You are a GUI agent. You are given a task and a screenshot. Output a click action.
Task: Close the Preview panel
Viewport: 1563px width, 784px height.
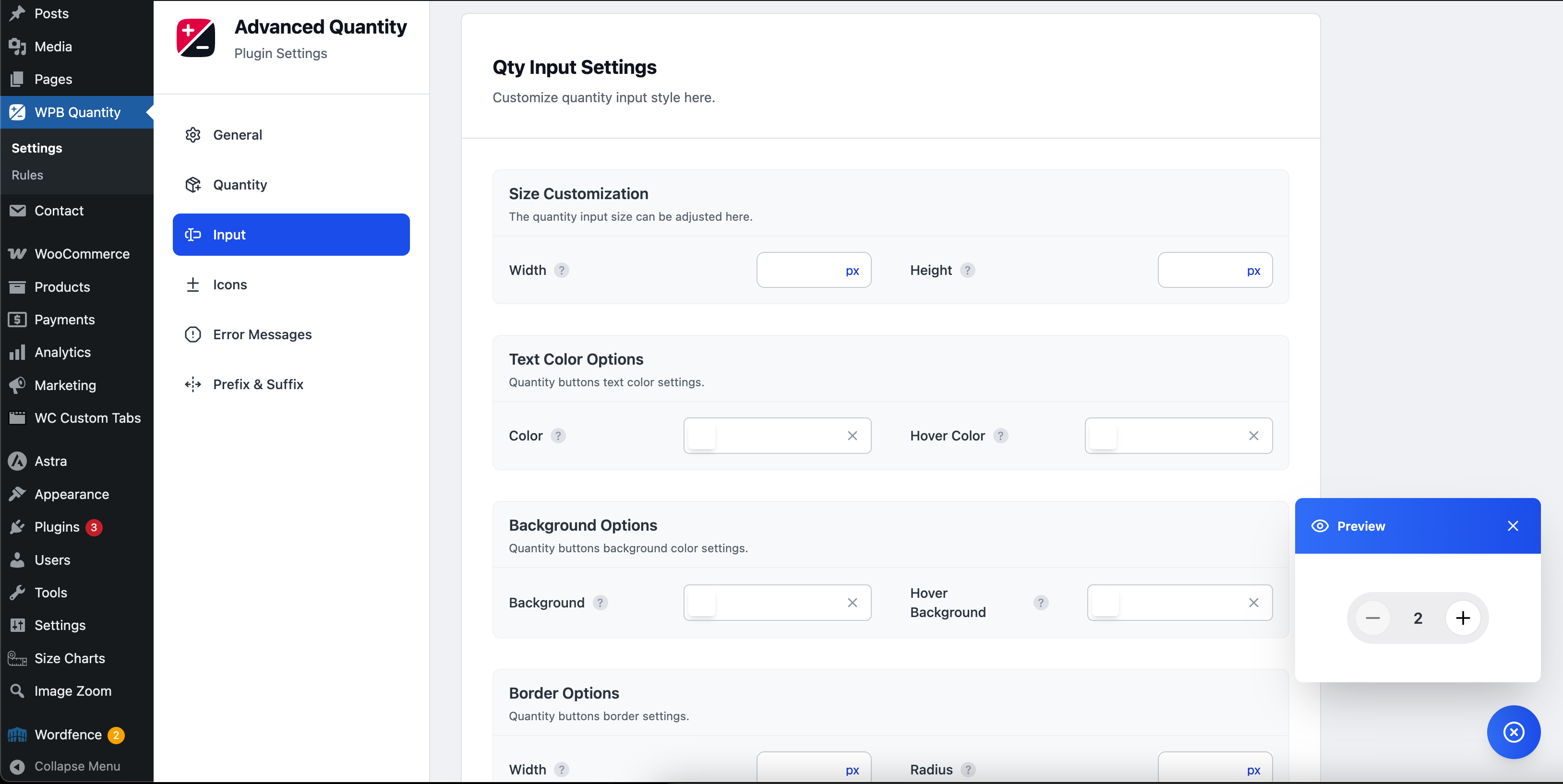[1513, 526]
